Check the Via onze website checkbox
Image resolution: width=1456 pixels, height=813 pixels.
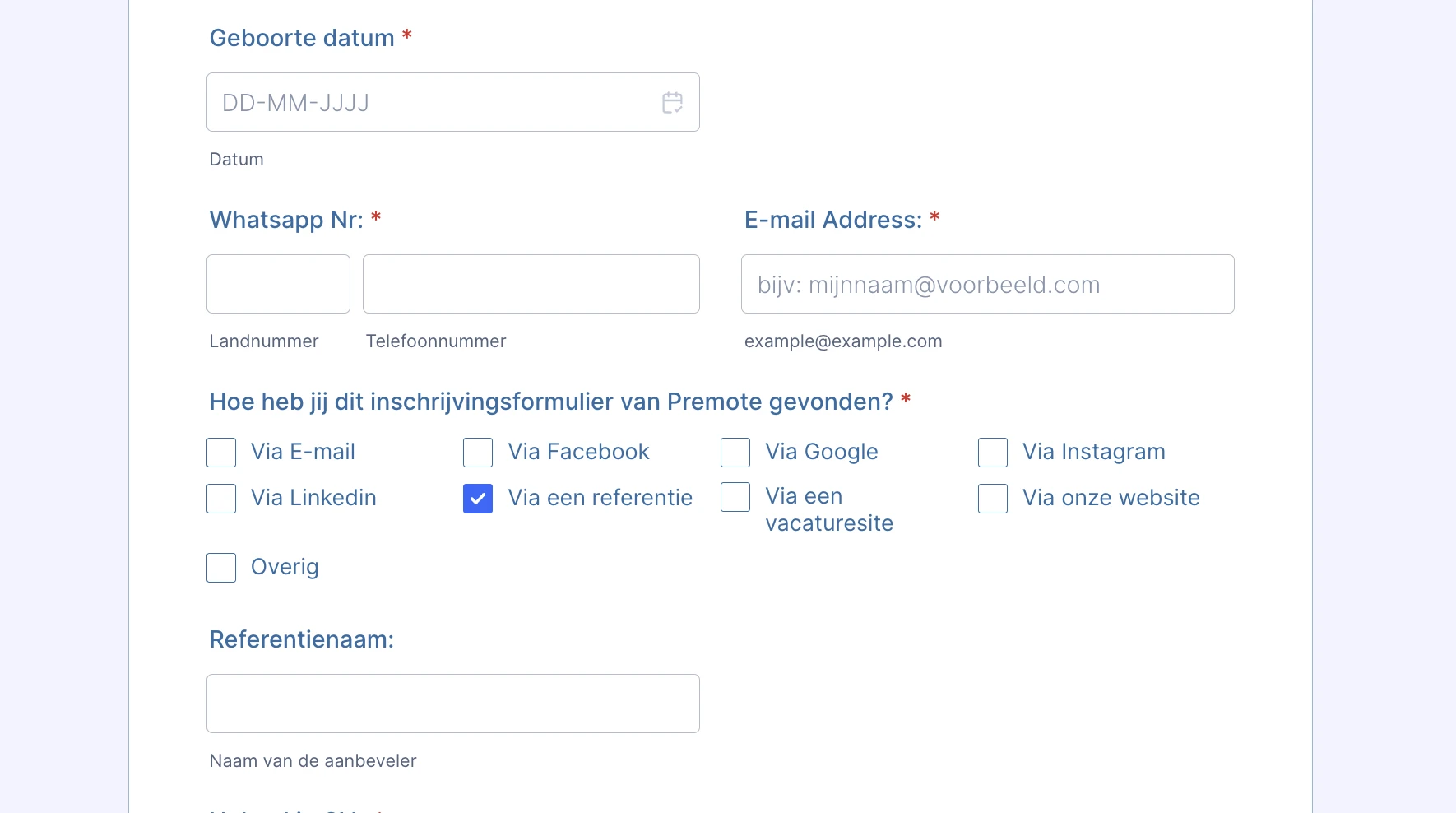(992, 499)
